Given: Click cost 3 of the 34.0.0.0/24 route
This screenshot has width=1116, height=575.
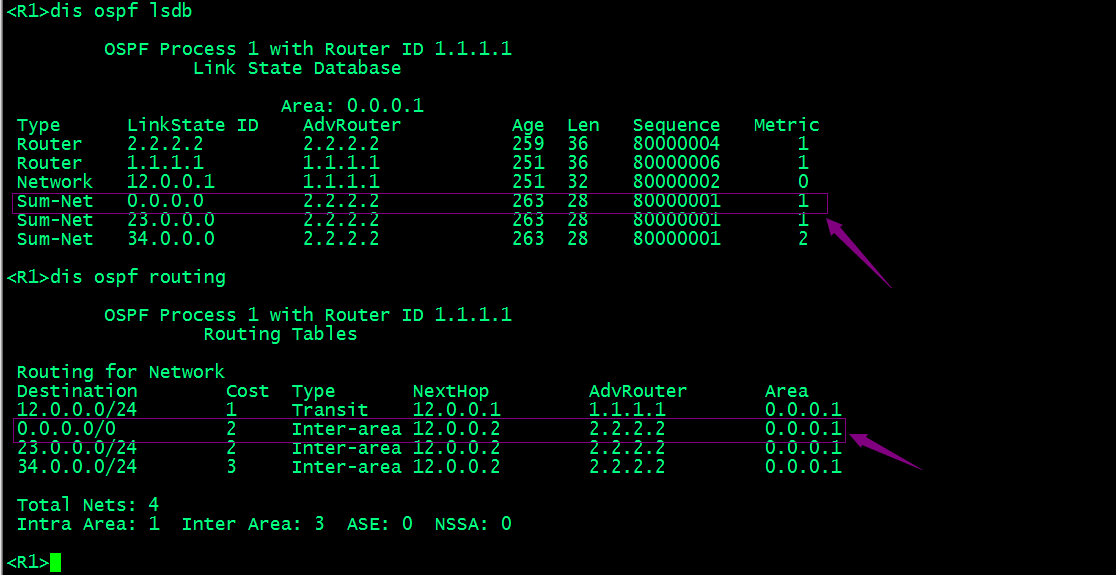Looking at the screenshot, I should pos(231,467).
